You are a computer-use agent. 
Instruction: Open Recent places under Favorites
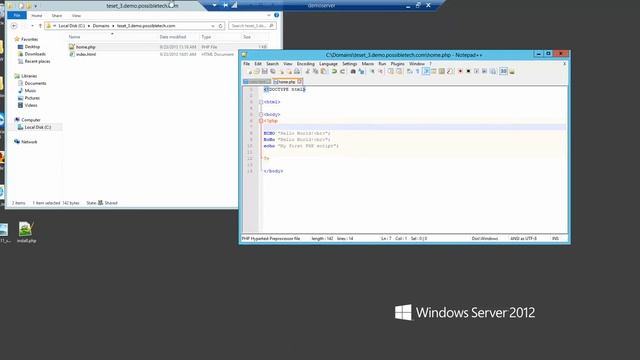tap(37, 61)
